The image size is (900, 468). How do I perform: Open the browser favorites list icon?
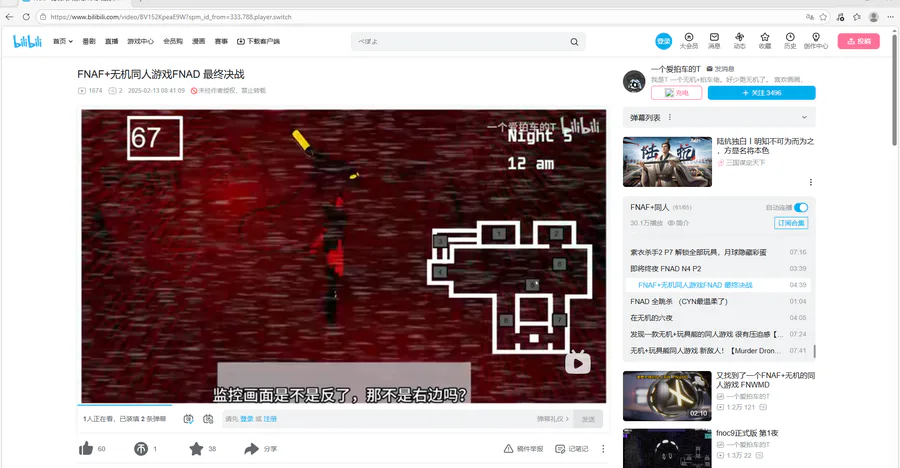pyautogui.click(x=856, y=17)
